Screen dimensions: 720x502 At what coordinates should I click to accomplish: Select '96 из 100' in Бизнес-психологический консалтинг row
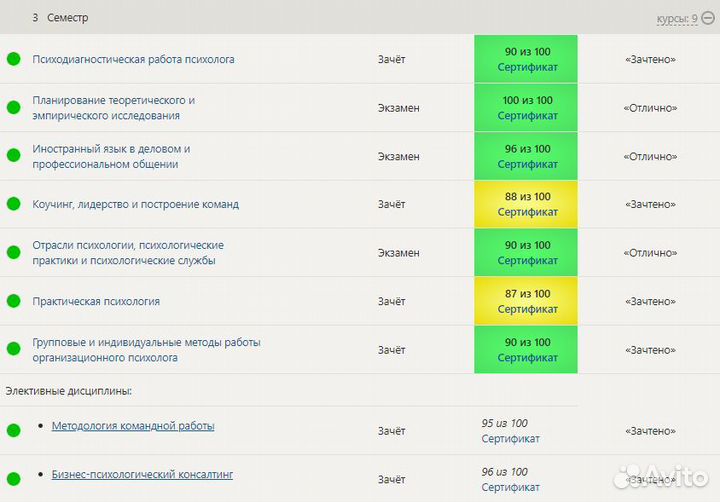click(504, 472)
